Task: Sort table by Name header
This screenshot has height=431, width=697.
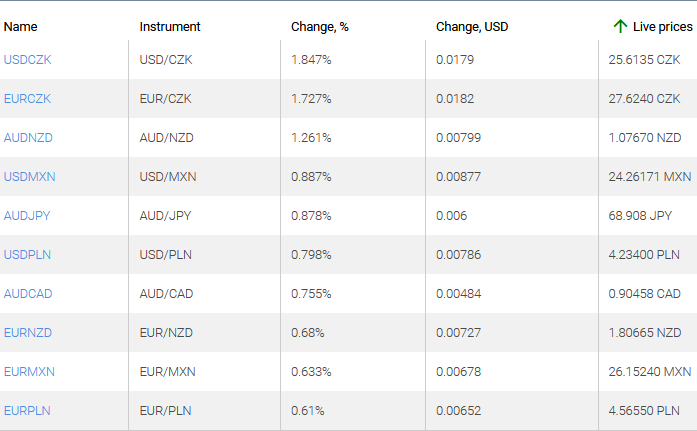Action: [20, 26]
